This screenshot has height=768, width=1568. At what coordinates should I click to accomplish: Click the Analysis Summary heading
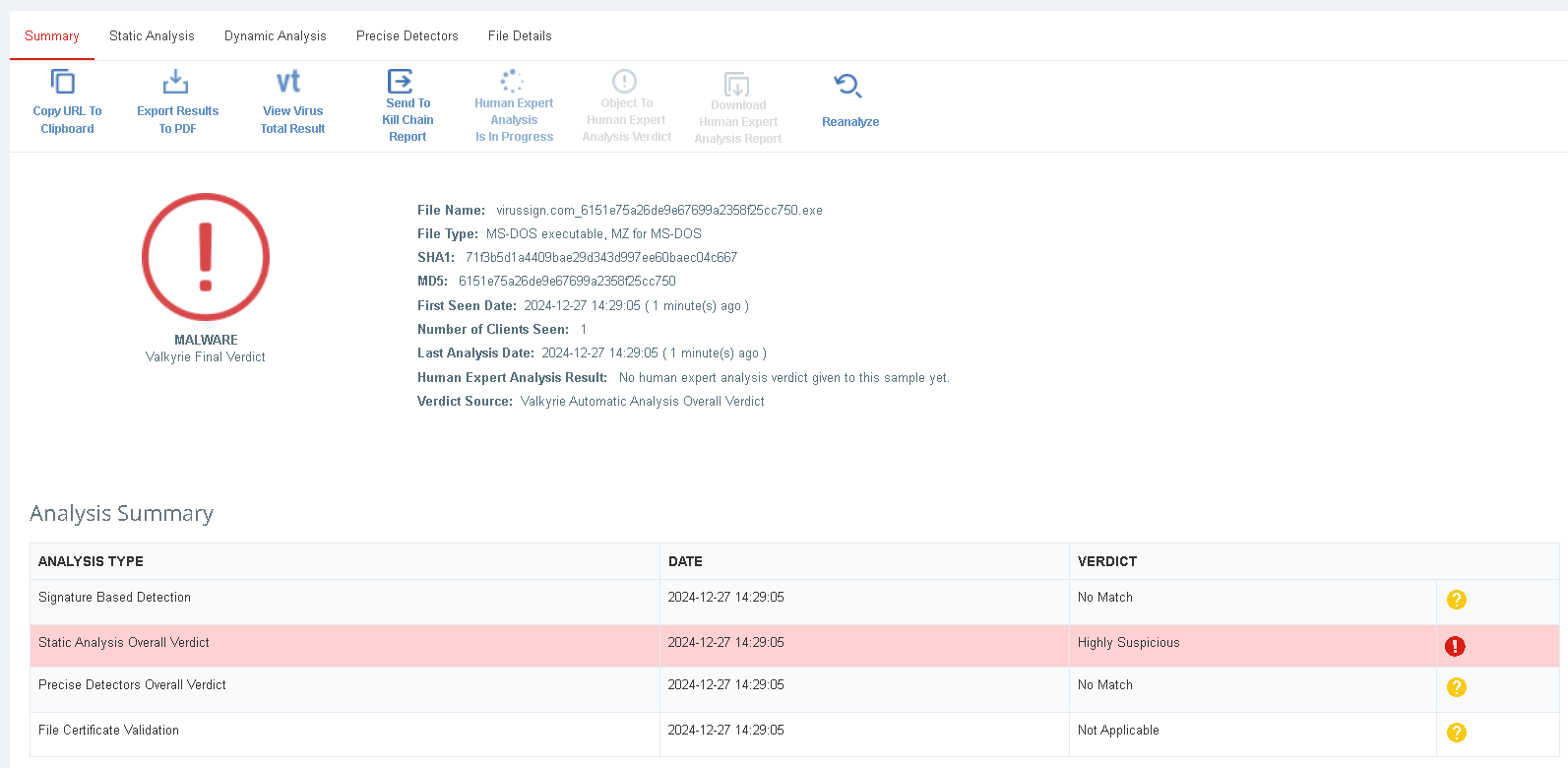[122, 513]
